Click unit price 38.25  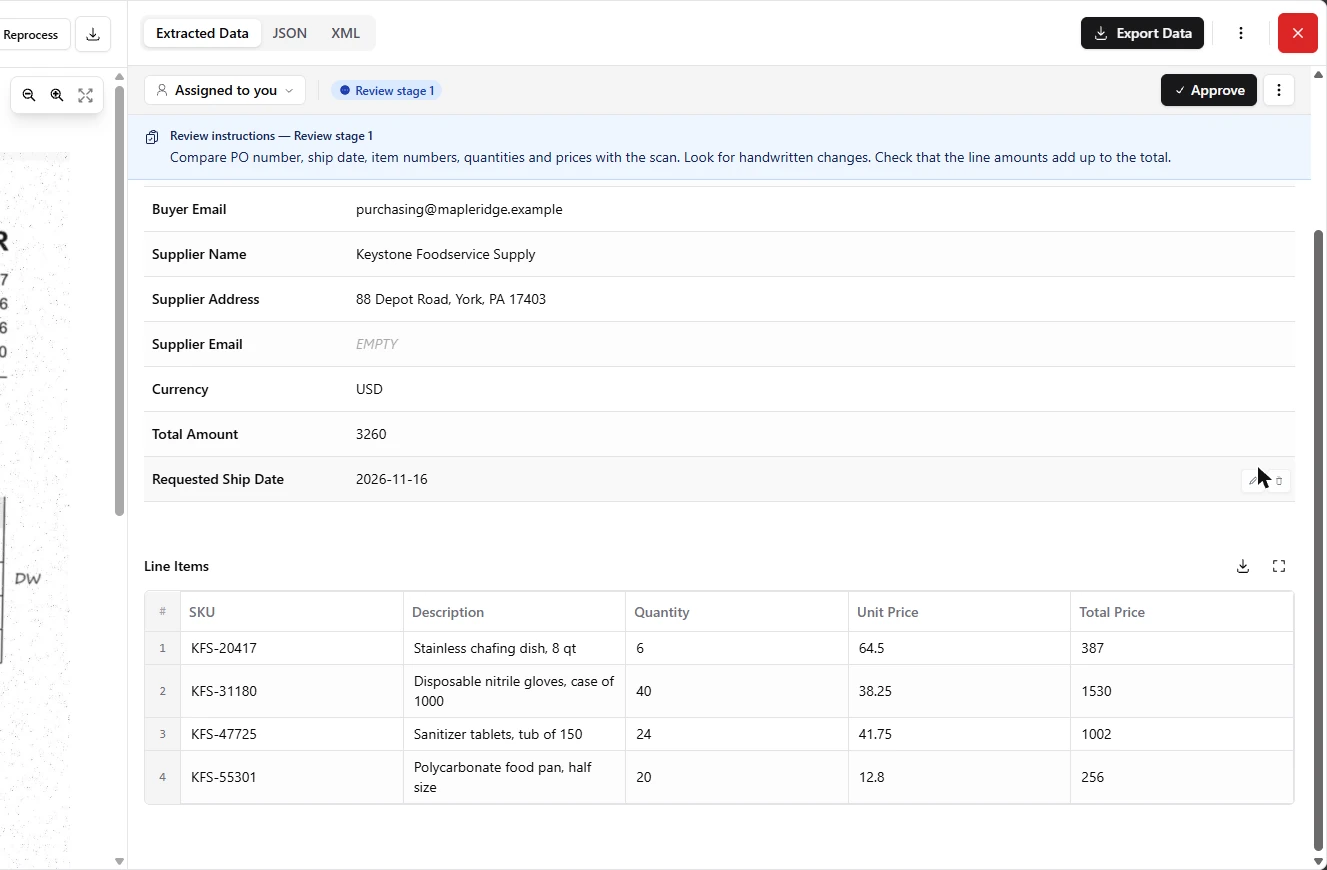[959, 691]
